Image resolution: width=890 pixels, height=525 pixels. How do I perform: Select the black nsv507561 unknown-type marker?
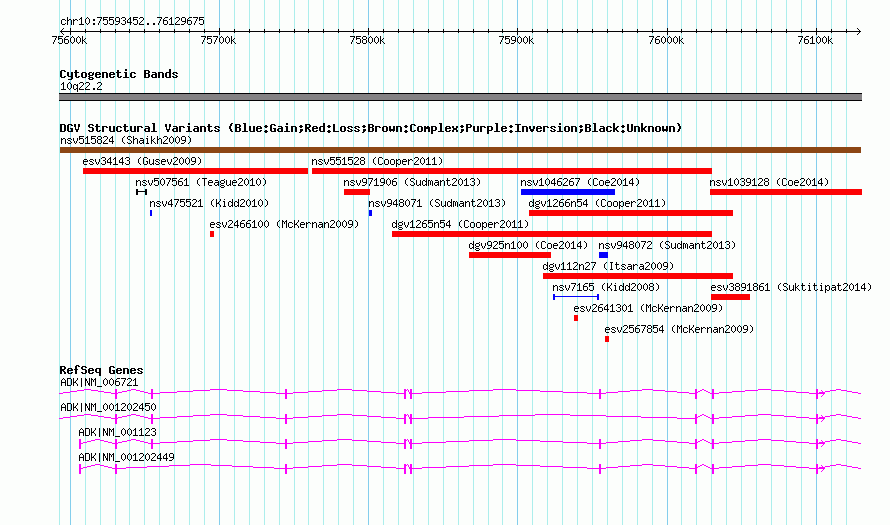coord(141,192)
